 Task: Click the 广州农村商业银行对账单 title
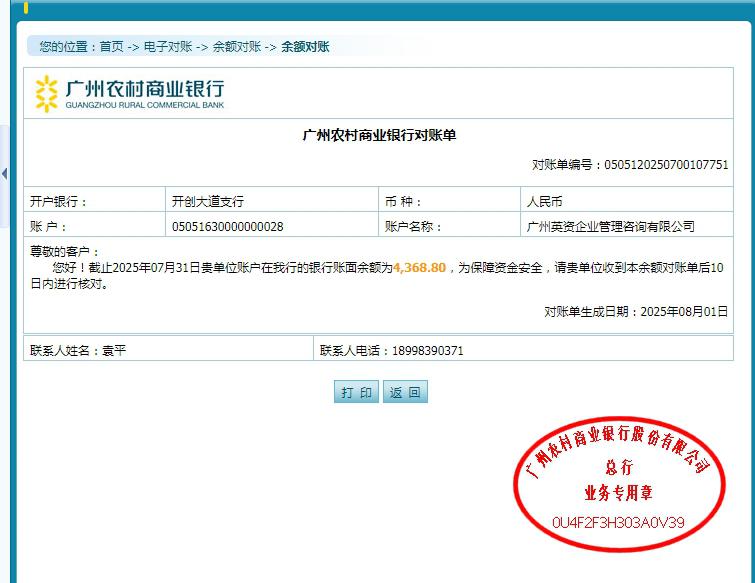[x=379, y=135]
